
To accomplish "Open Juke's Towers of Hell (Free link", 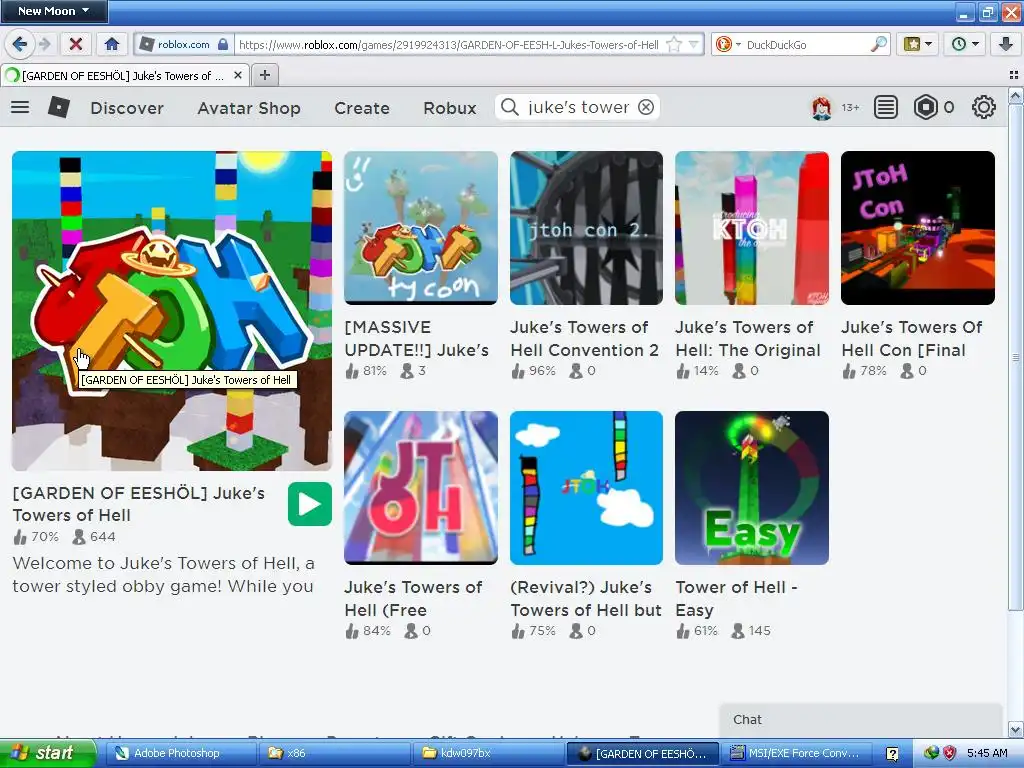I will [x=413, y=598].
